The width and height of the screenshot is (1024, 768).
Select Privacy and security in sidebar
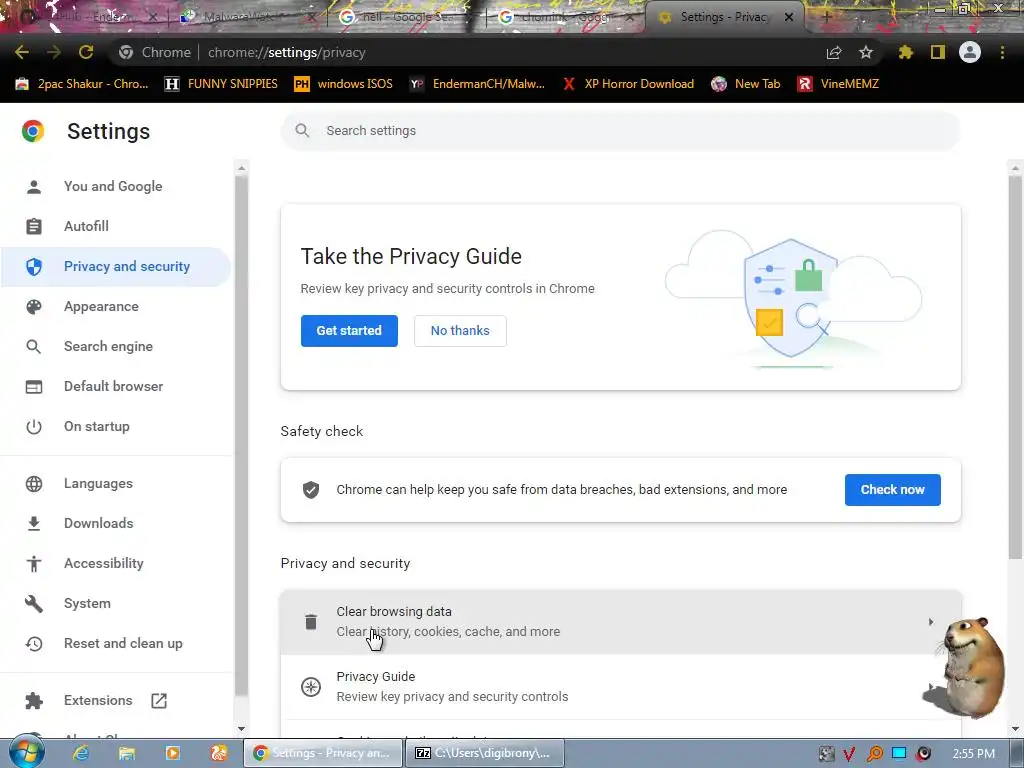(x=116, y=266)
